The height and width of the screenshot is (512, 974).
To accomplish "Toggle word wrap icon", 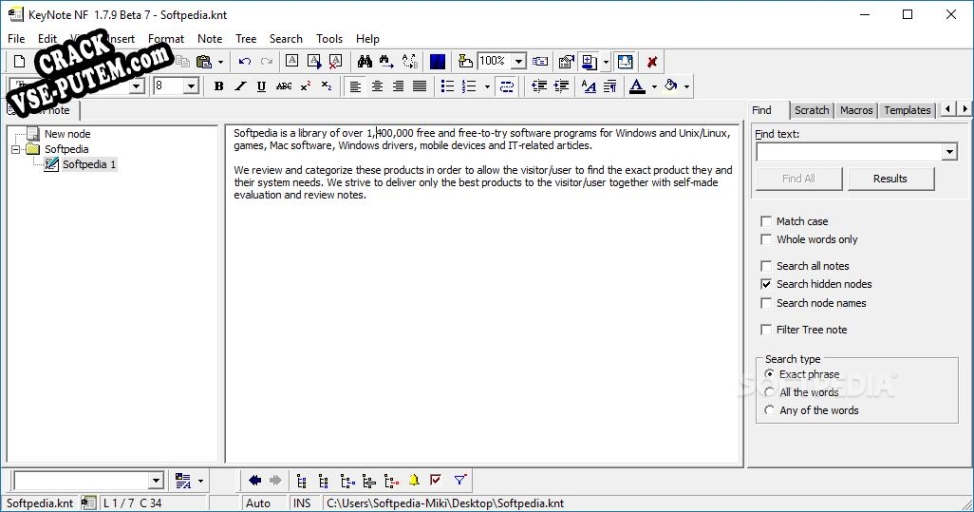I will click(507, 86).
